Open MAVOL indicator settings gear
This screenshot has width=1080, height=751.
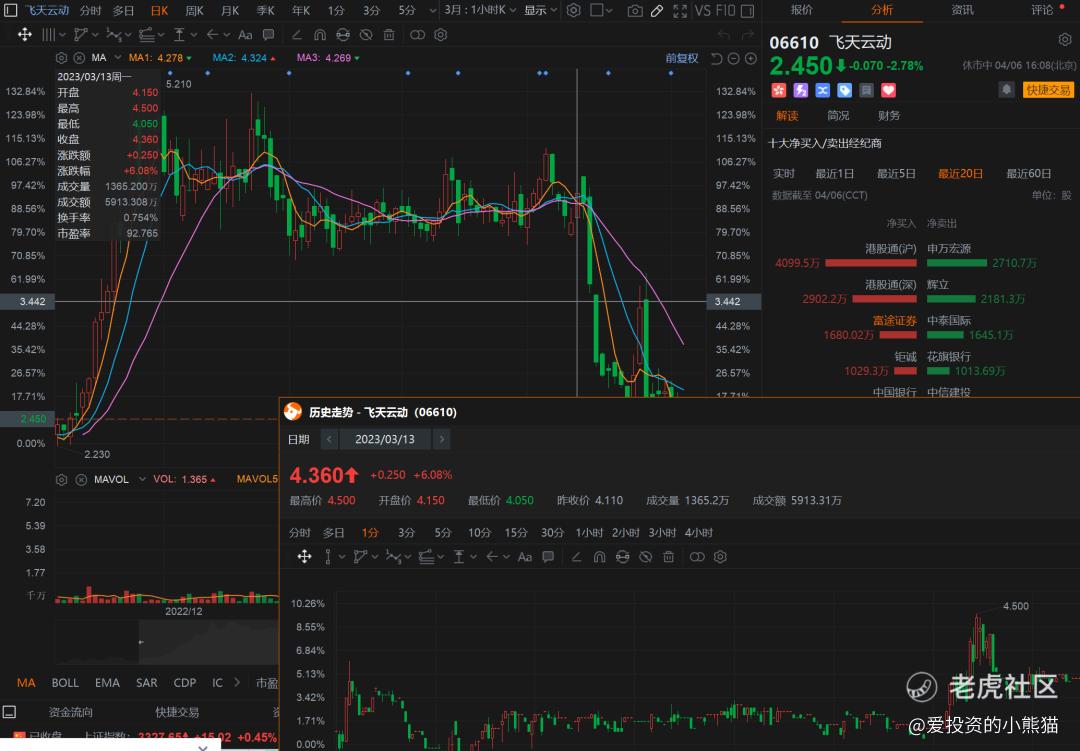tap(61, 480)
